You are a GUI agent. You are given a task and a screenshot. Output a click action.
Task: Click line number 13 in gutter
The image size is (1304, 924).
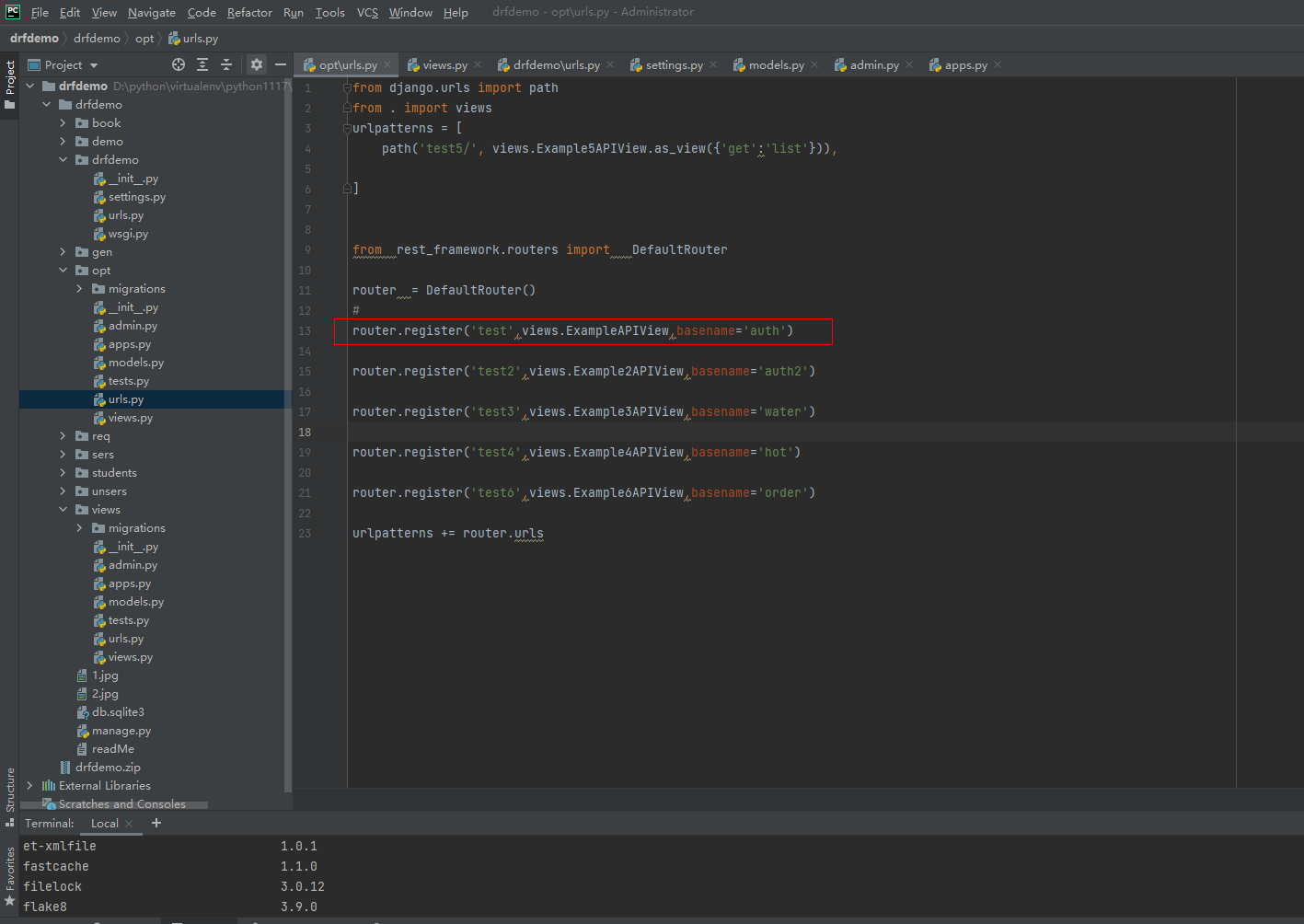(305, 330)
